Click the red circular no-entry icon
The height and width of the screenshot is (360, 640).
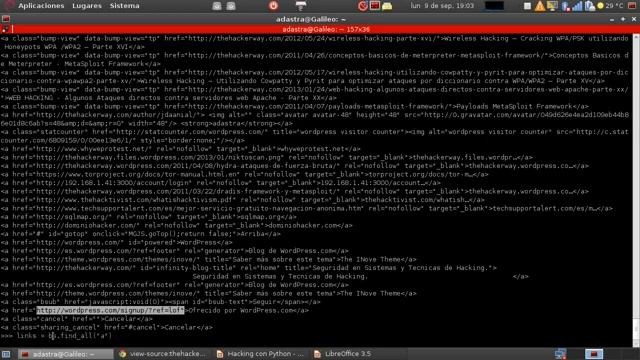tap(362, 6)
